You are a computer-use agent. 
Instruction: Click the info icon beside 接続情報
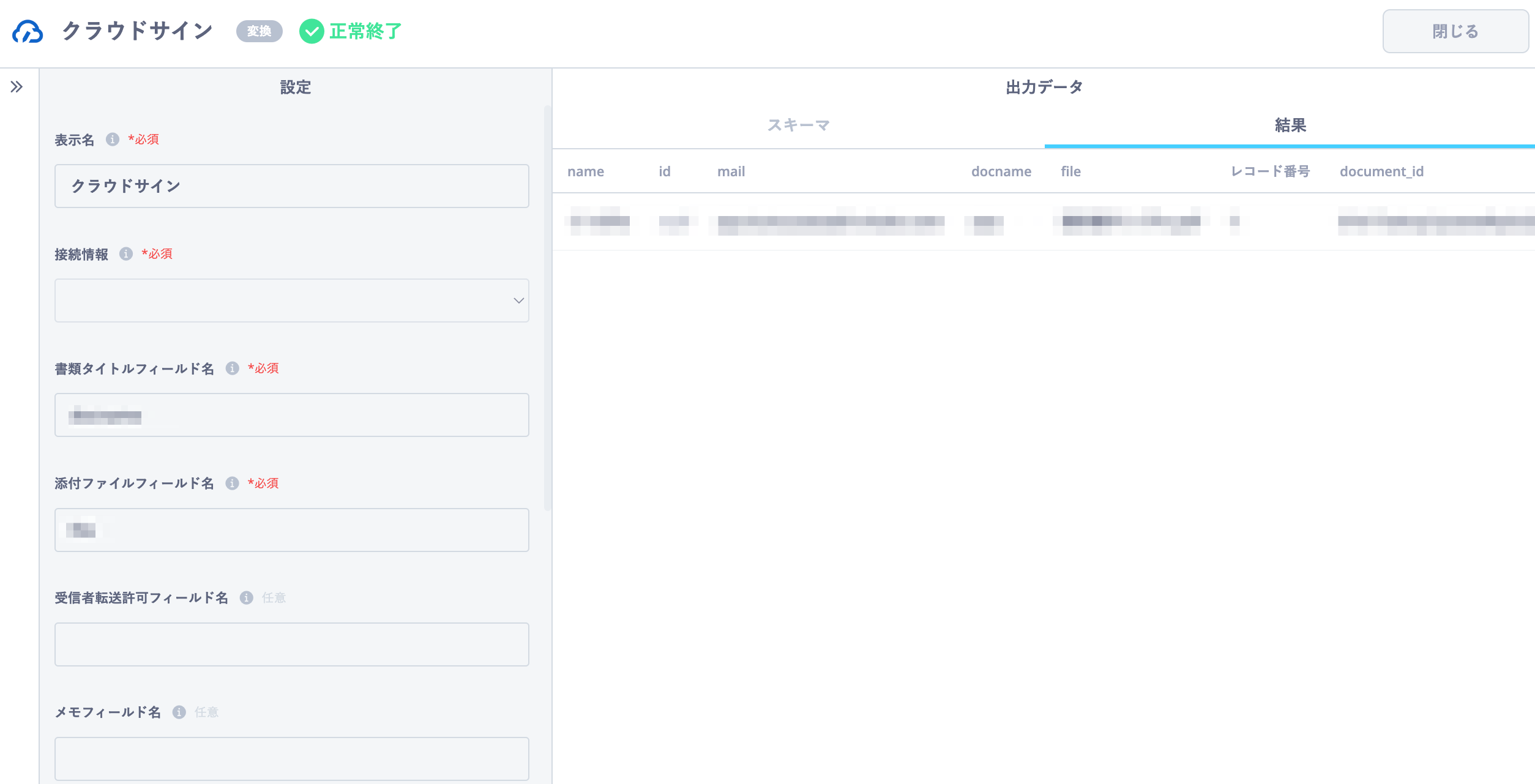click(126, 254)
